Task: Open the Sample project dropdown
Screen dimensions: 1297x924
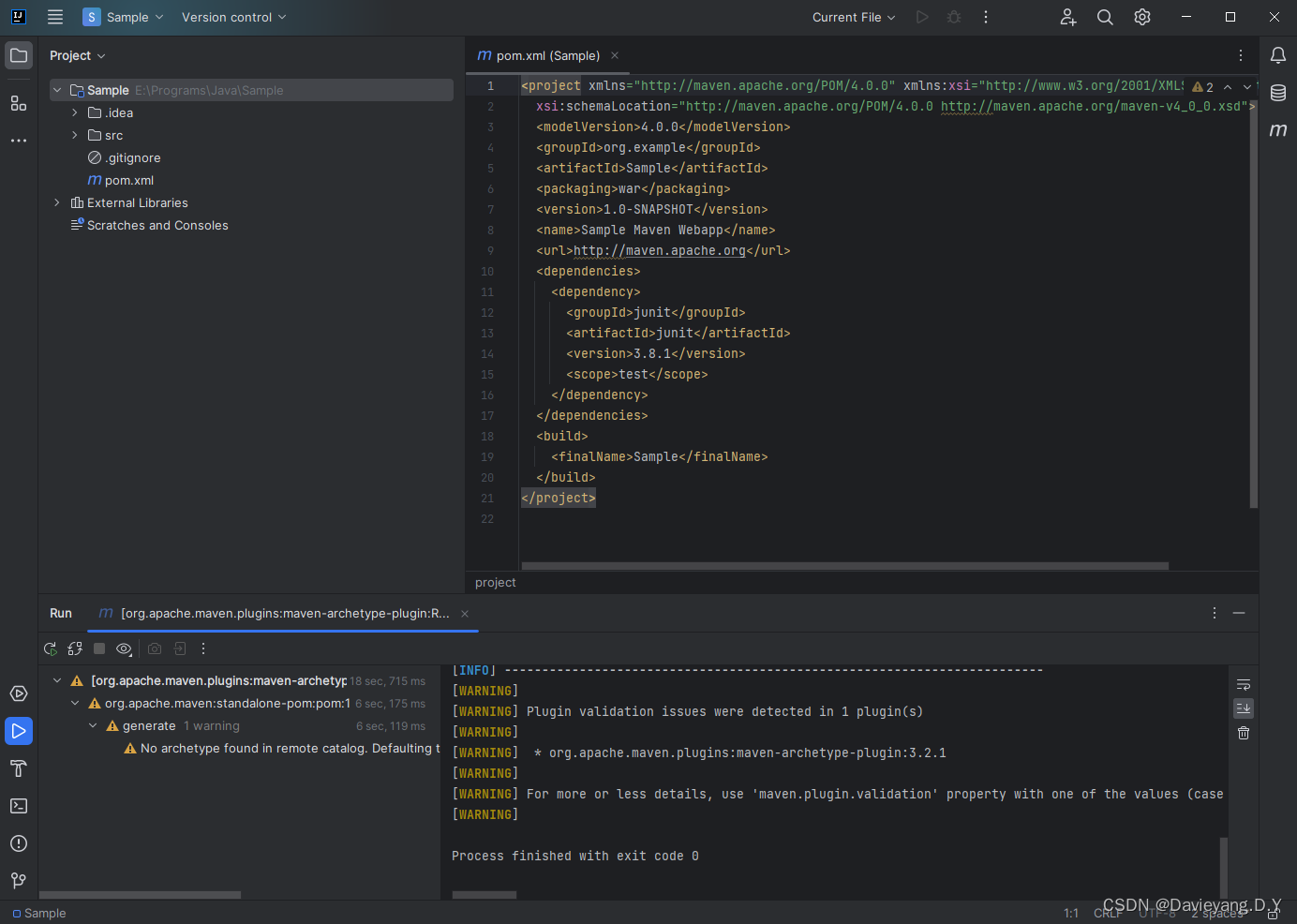Action: (123, 17)
